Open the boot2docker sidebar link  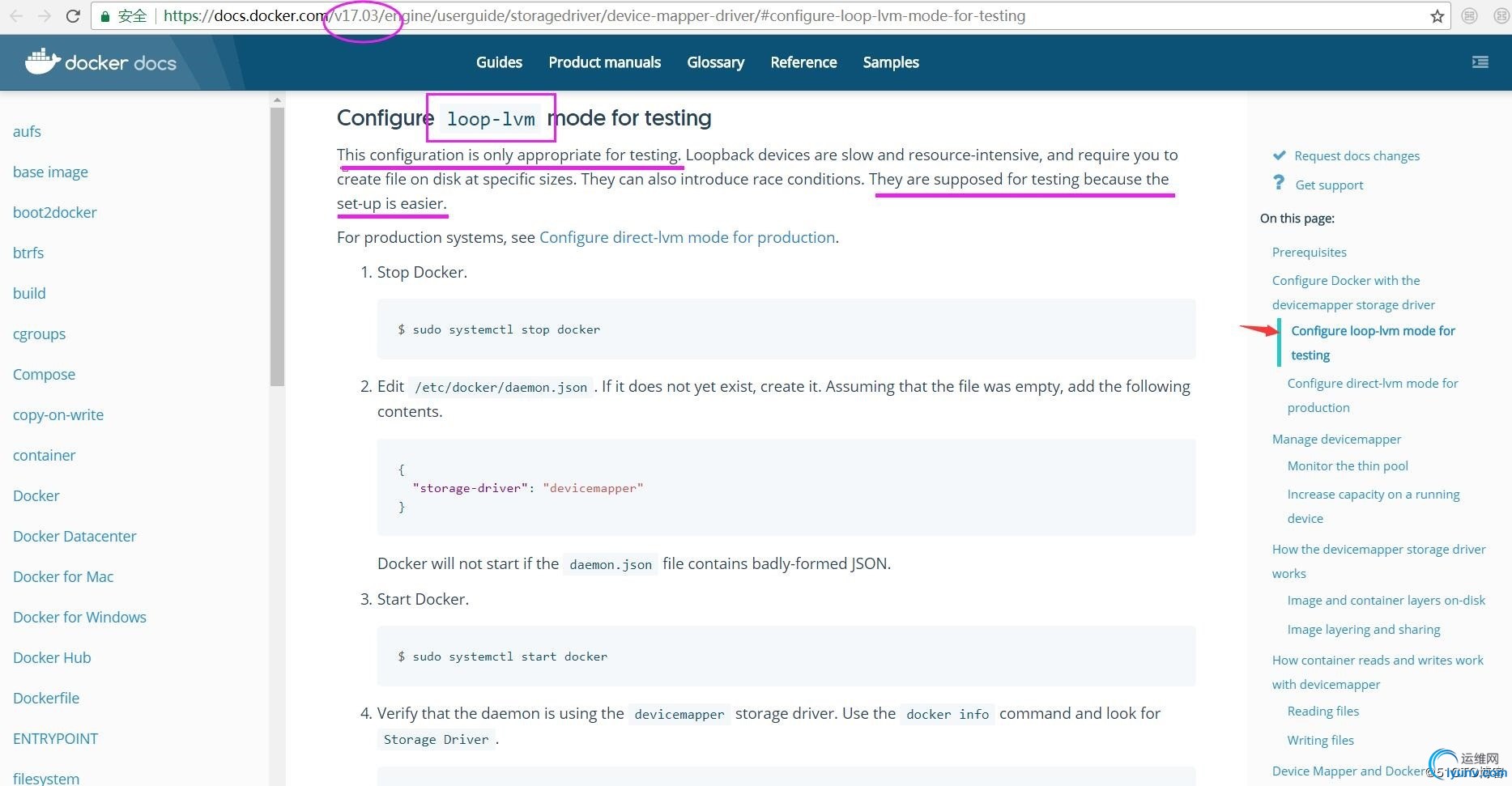(x=54, y=212)
